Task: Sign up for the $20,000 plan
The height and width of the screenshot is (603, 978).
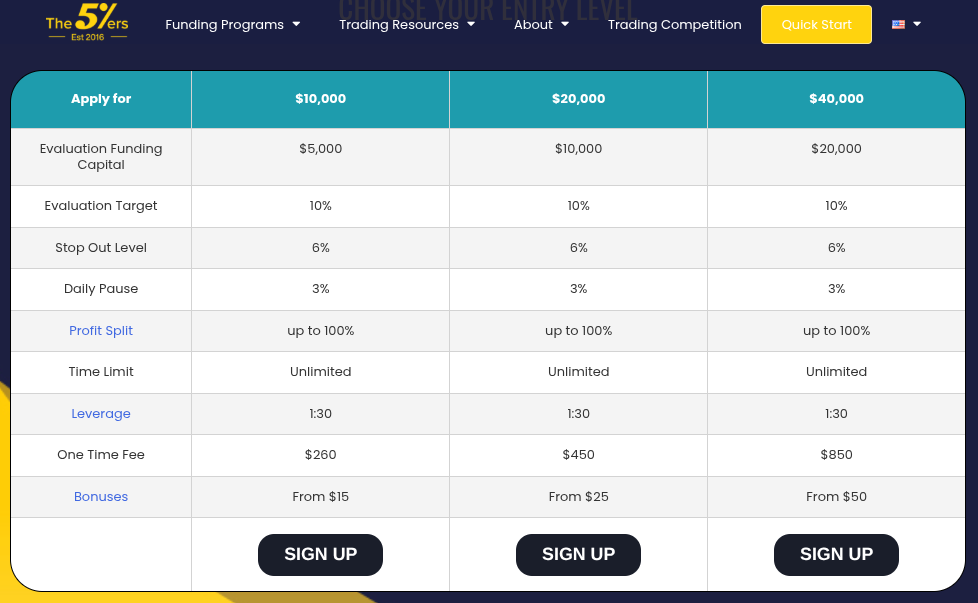Action: (x=578, y=555)
